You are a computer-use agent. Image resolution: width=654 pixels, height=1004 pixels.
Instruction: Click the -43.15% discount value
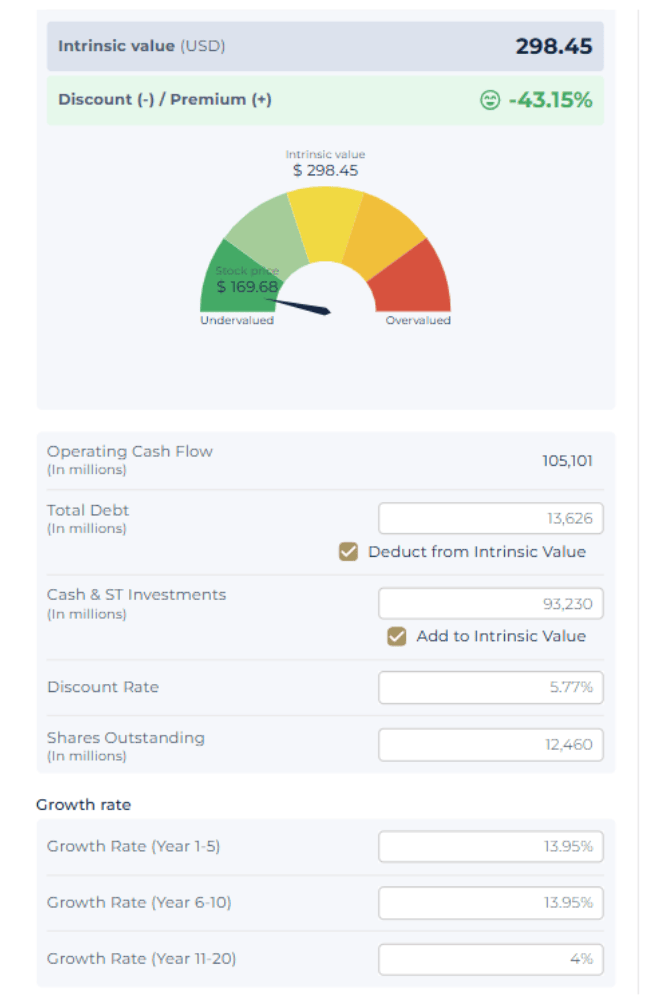[x=549, y=100]
